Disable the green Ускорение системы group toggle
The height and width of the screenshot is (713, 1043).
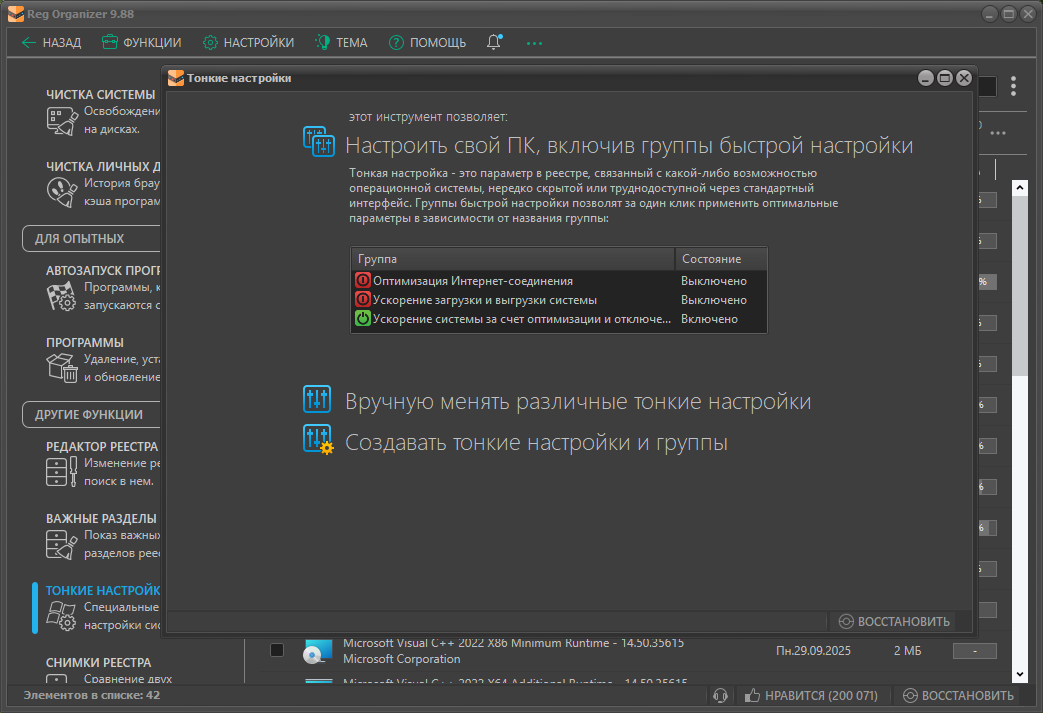click(362, 319)
